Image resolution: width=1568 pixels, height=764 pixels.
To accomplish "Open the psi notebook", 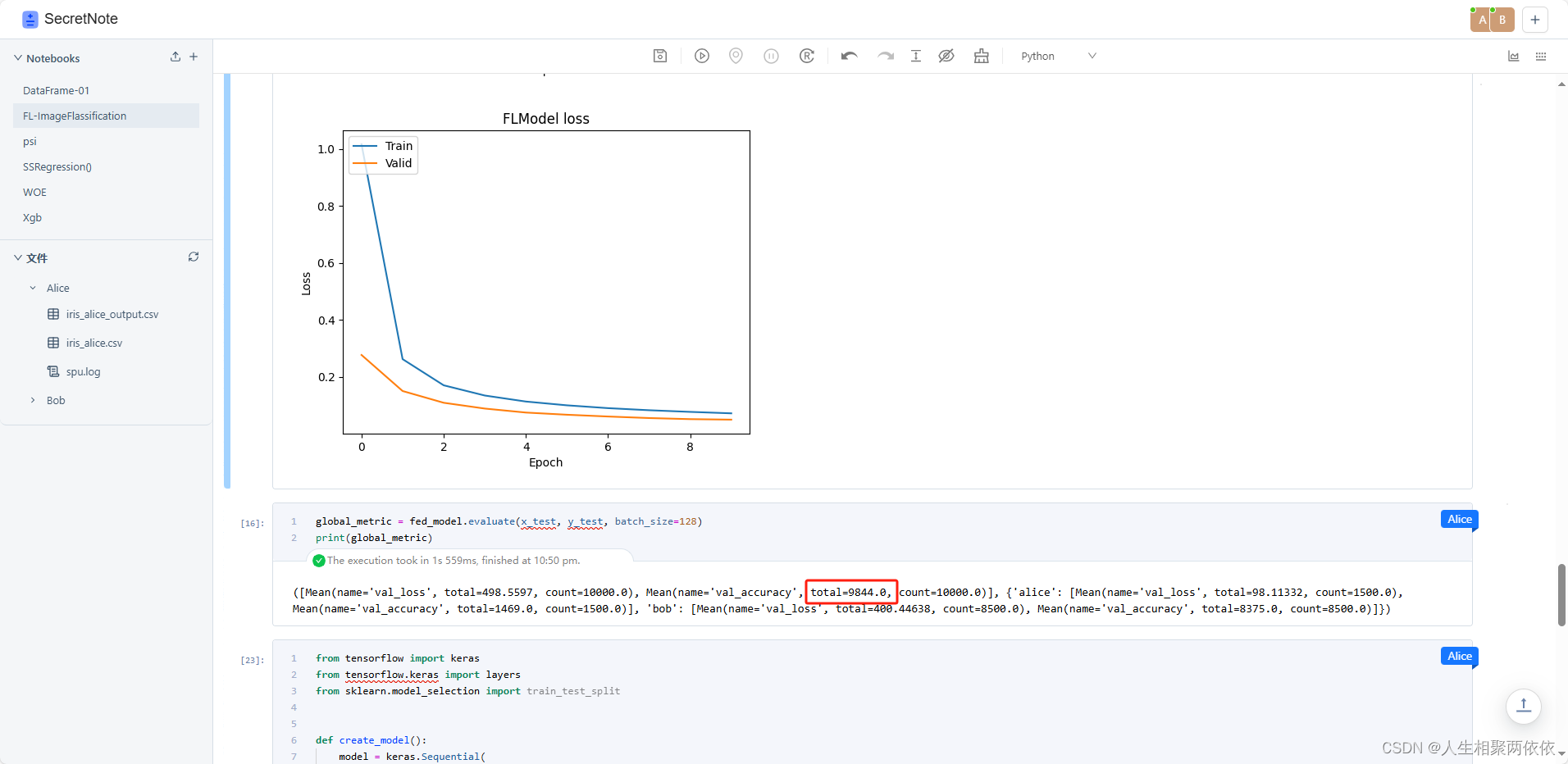I will click(x=106, y=141).
